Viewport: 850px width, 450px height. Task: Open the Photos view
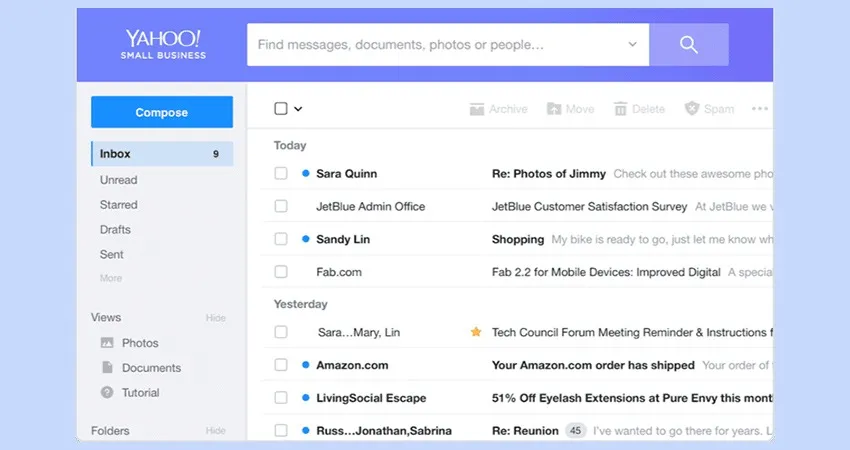click(140, 343)
